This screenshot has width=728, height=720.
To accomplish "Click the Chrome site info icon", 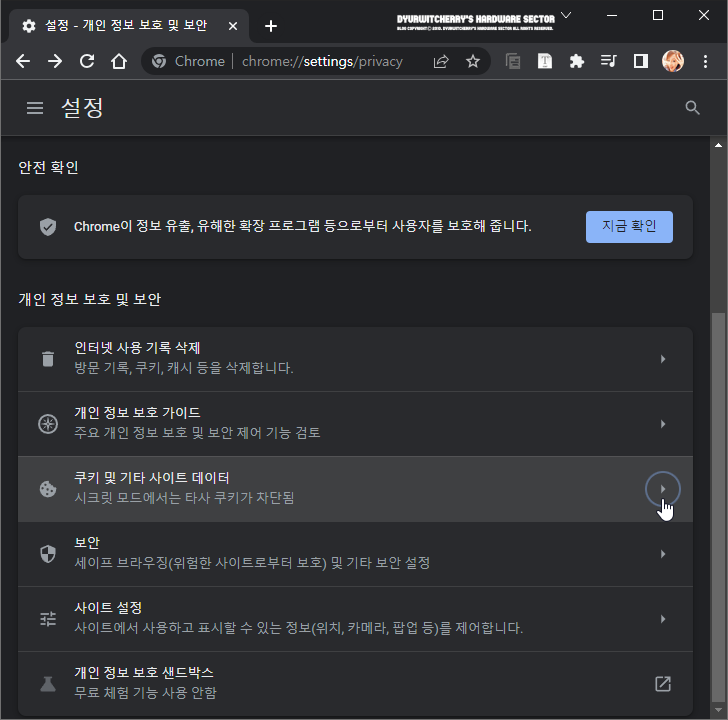I will click(x=159, y=61).
